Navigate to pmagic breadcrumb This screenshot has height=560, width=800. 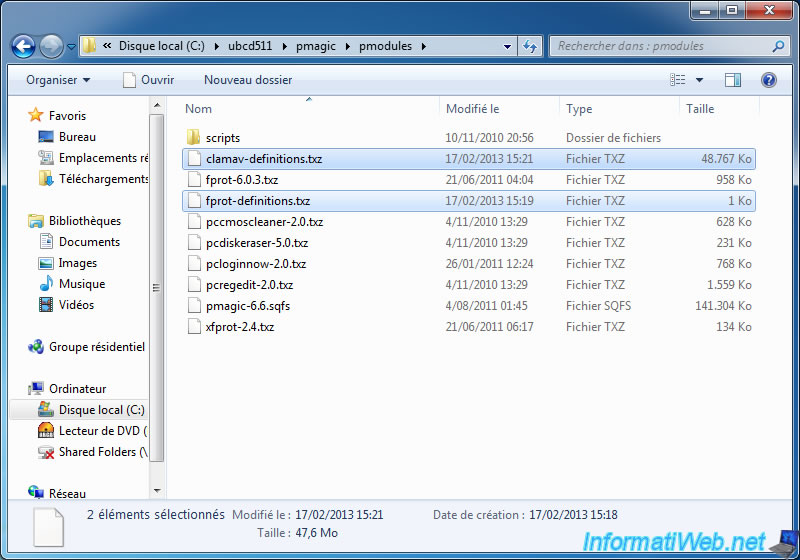pos(316,46)
